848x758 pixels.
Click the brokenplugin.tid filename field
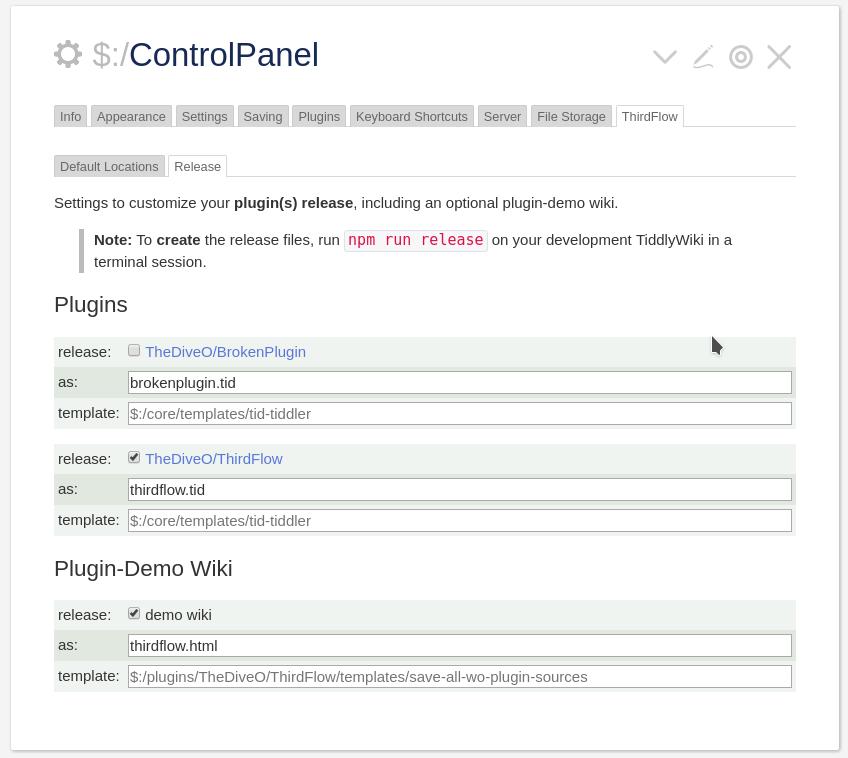pyautogui.click(x=460, y=383)
